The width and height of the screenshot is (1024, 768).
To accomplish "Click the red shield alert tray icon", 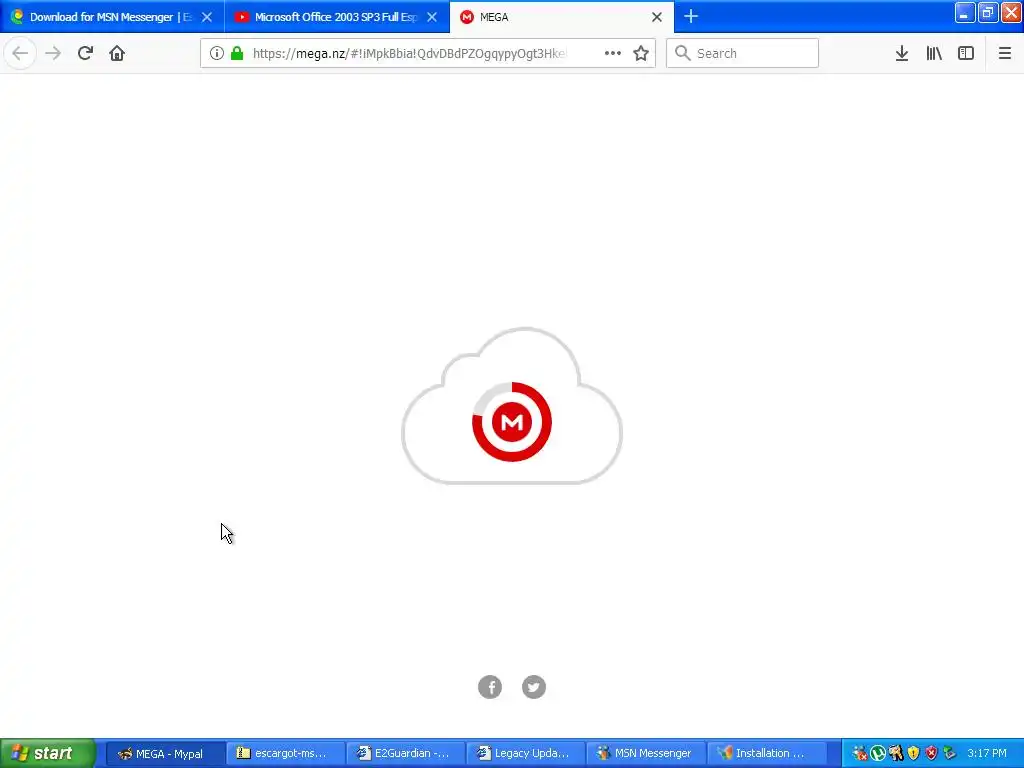I will [x=931, y=753].
